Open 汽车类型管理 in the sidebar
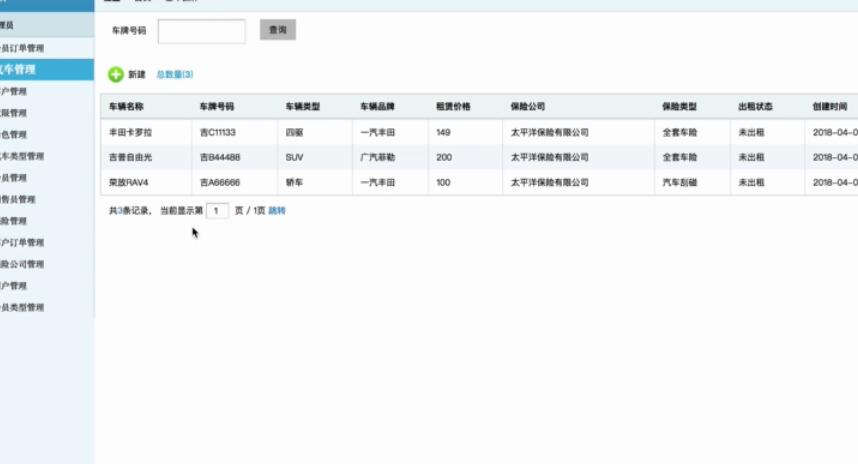This screenshot has width=858, height=464. click(x=22, y=156)
